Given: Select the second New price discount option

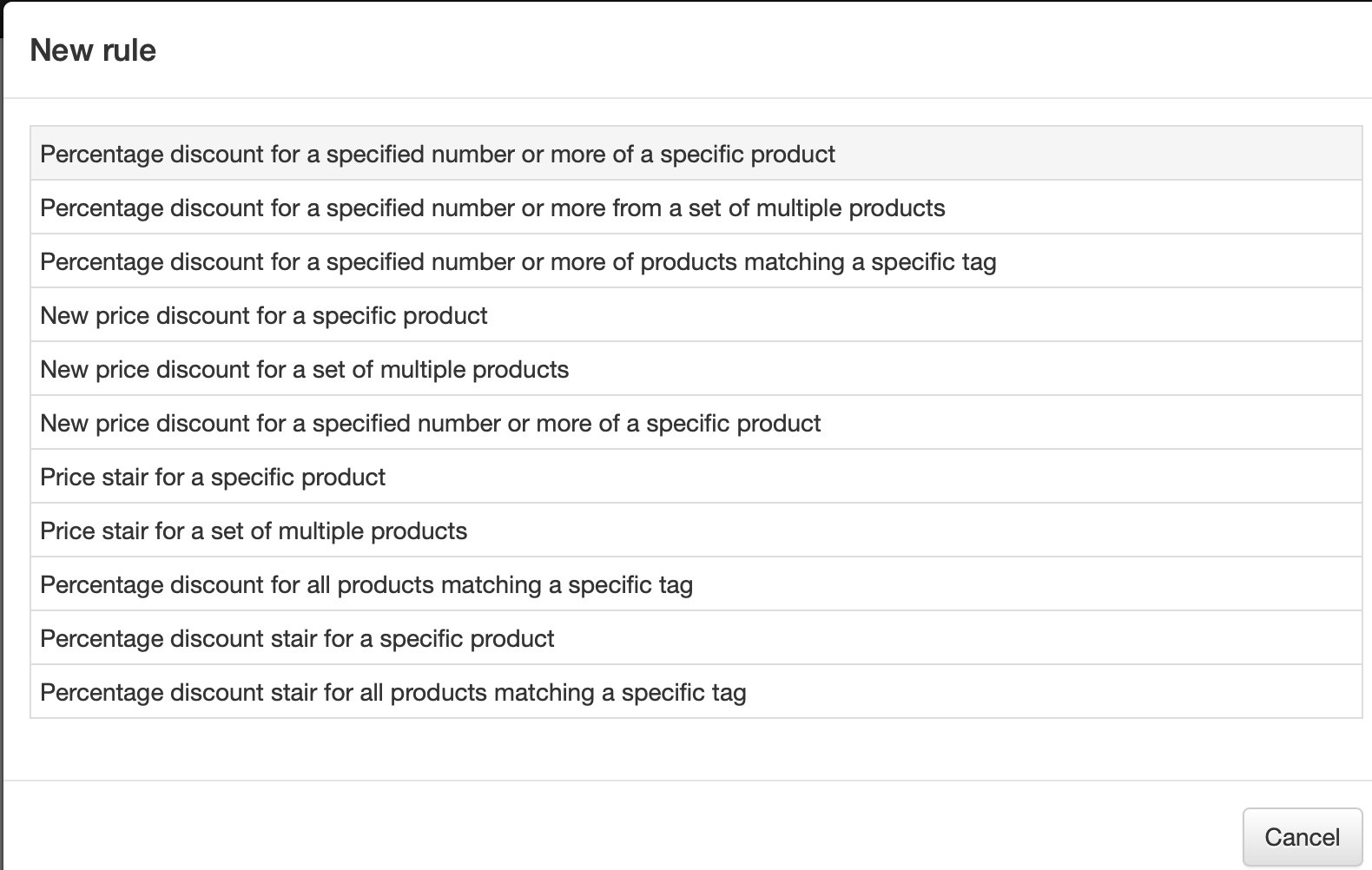Looking at the screenshot, I should click(304, 370).
